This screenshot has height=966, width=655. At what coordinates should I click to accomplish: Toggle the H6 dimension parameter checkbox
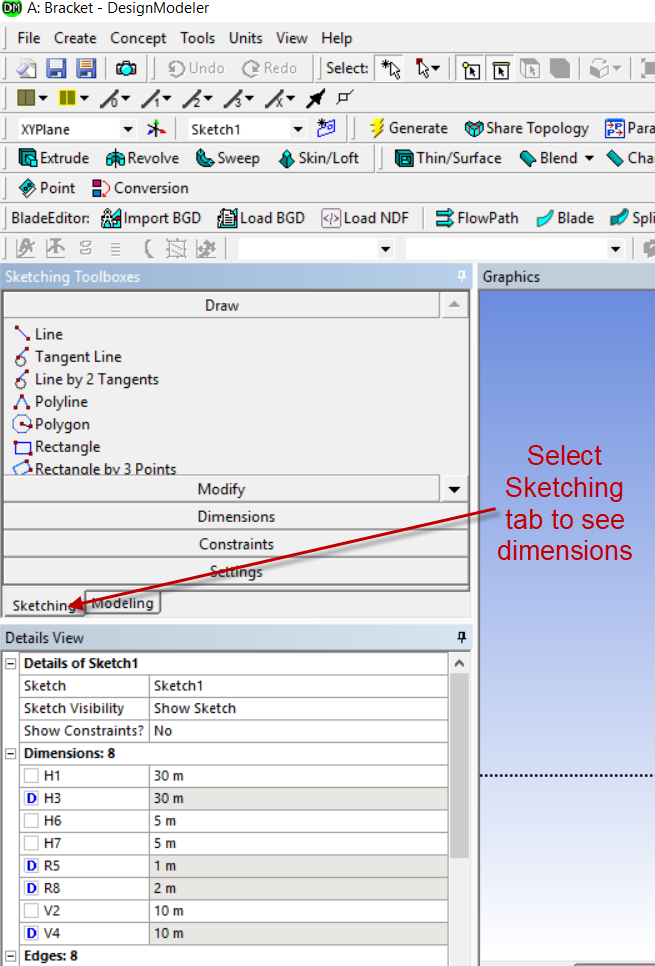tap(31, 821)
